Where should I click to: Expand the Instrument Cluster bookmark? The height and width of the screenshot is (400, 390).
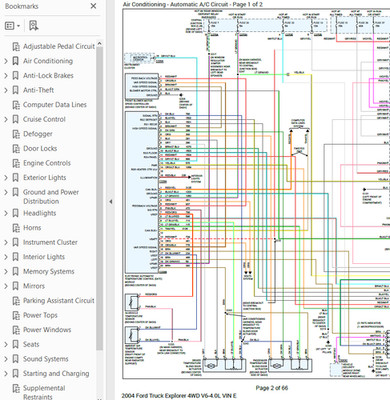coord(6,242)
